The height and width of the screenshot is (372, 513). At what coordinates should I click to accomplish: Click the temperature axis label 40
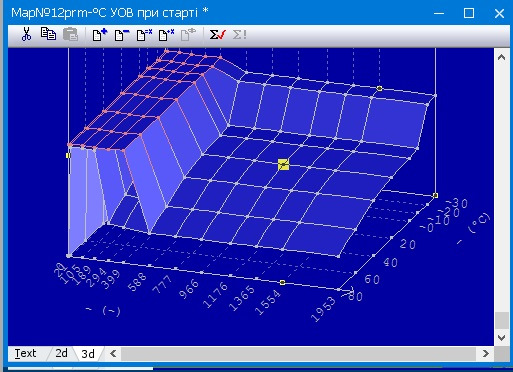pyautogui.click(x=390, y=263)
